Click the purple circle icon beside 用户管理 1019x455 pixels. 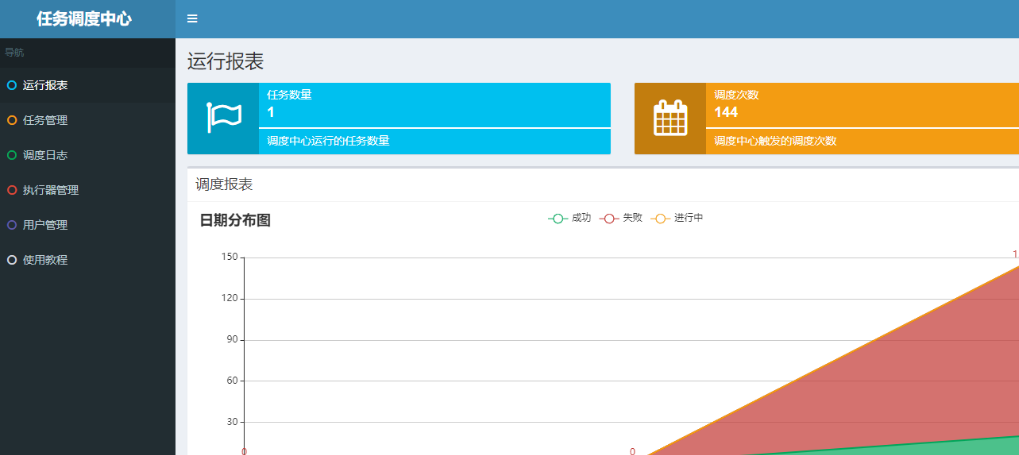[x=12, y=225]
